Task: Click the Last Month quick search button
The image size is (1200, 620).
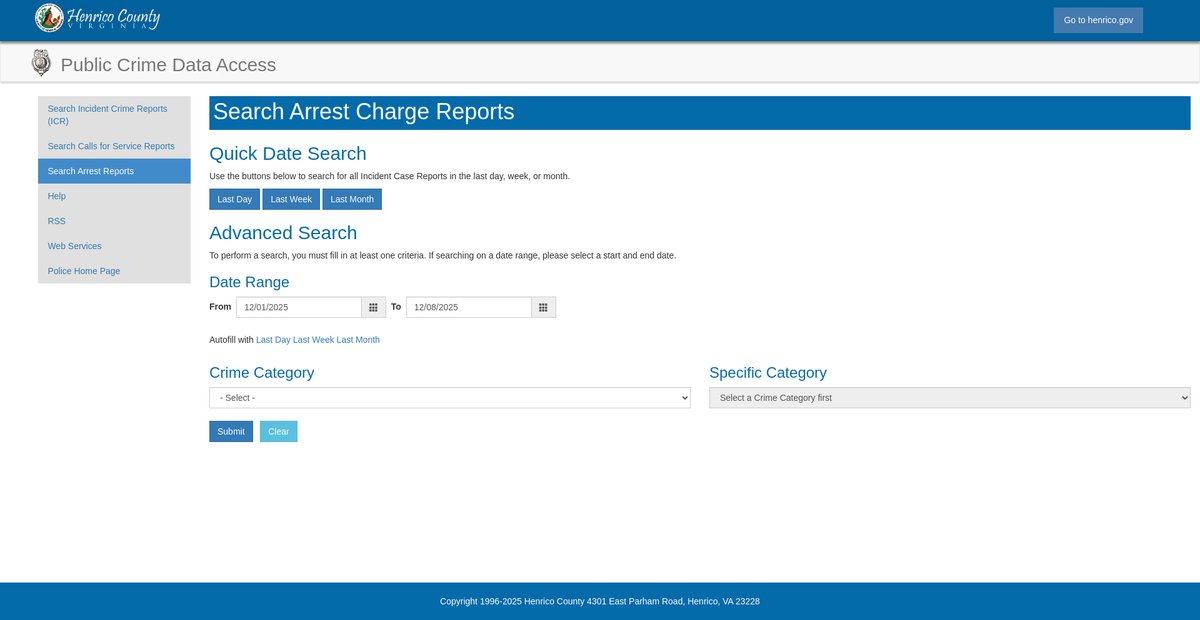Action: pyautogui.click(x=352, y=199)
